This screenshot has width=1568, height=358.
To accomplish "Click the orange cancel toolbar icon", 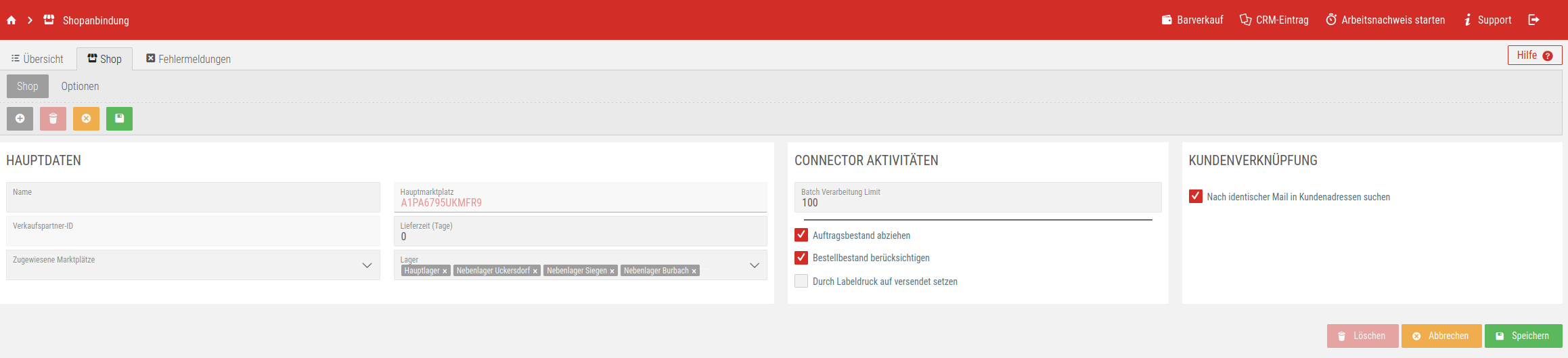I will pyautogui.click(x=86, y=118).
